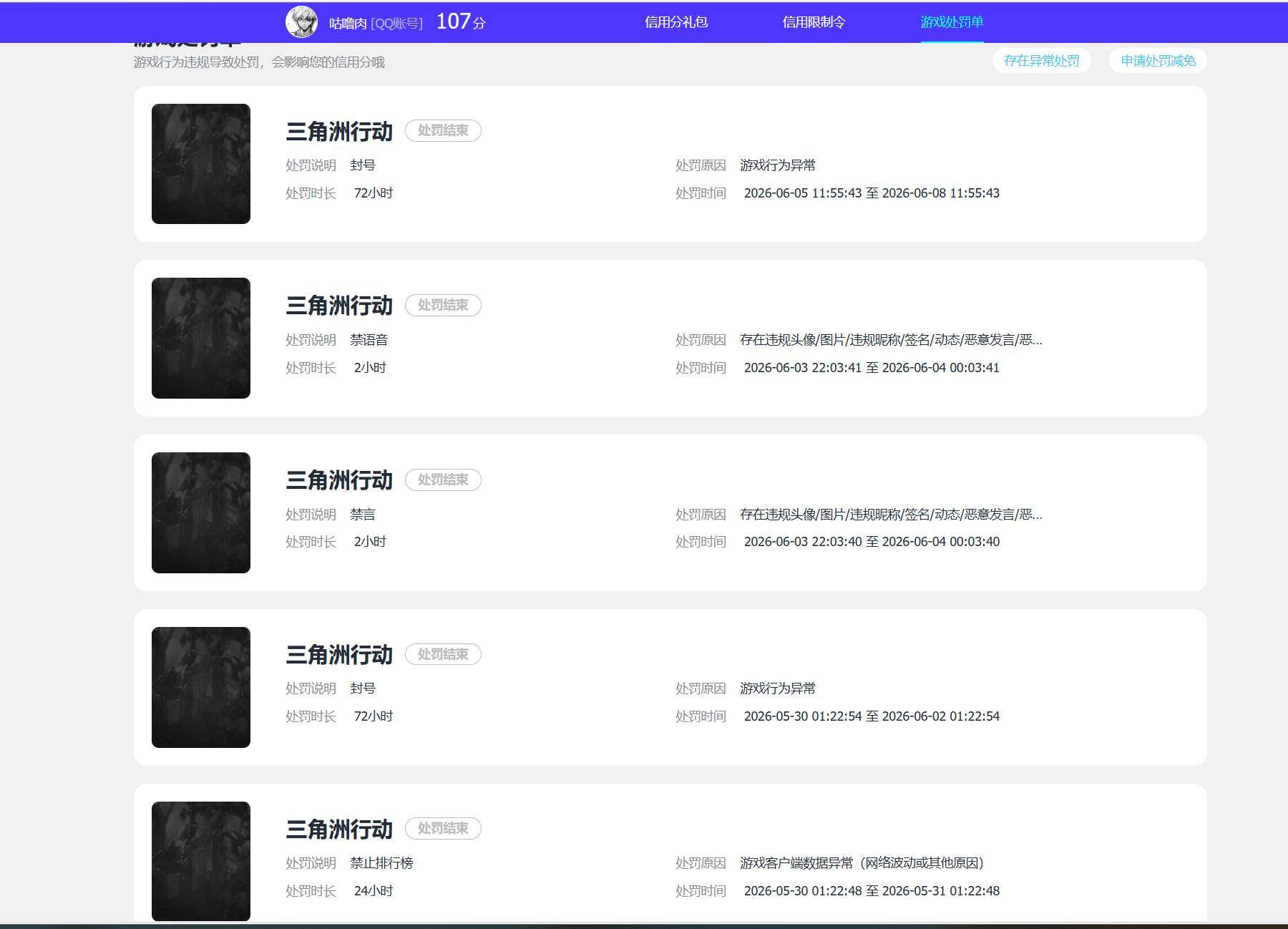Open game thumbnail of 禁言 record

click(x=201, y=512)
